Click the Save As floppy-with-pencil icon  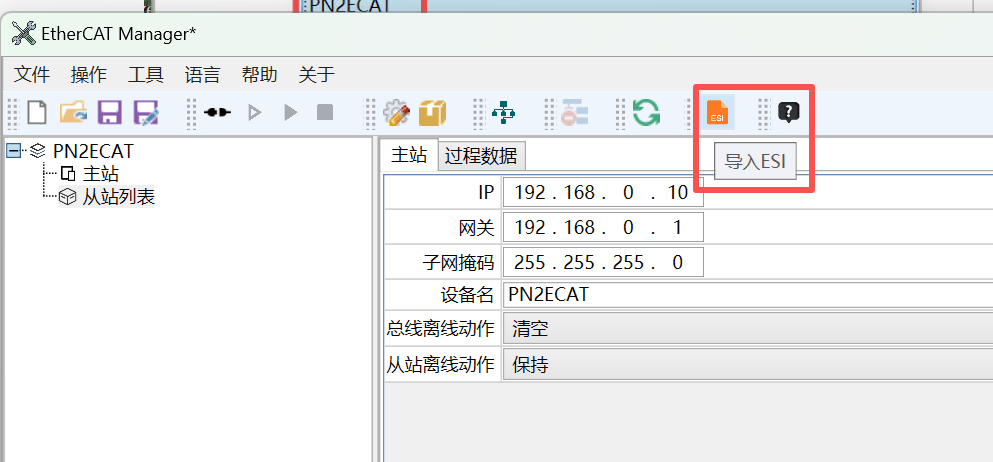point(146,113)
